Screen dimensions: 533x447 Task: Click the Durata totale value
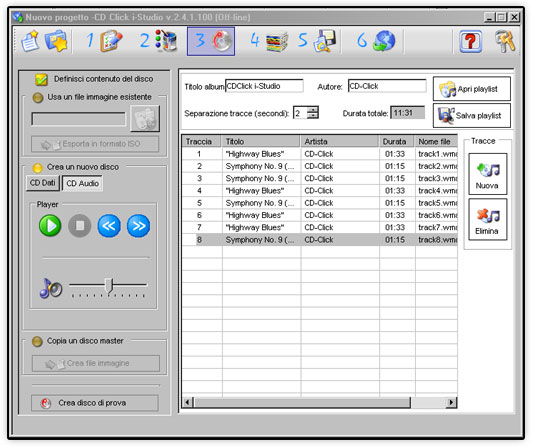point(408,113)
